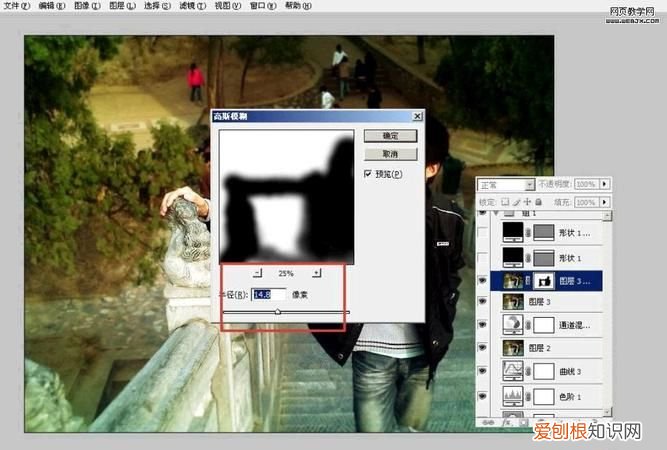Select black fill thumbnail of 形状 1 layer

tap(513, 257)
